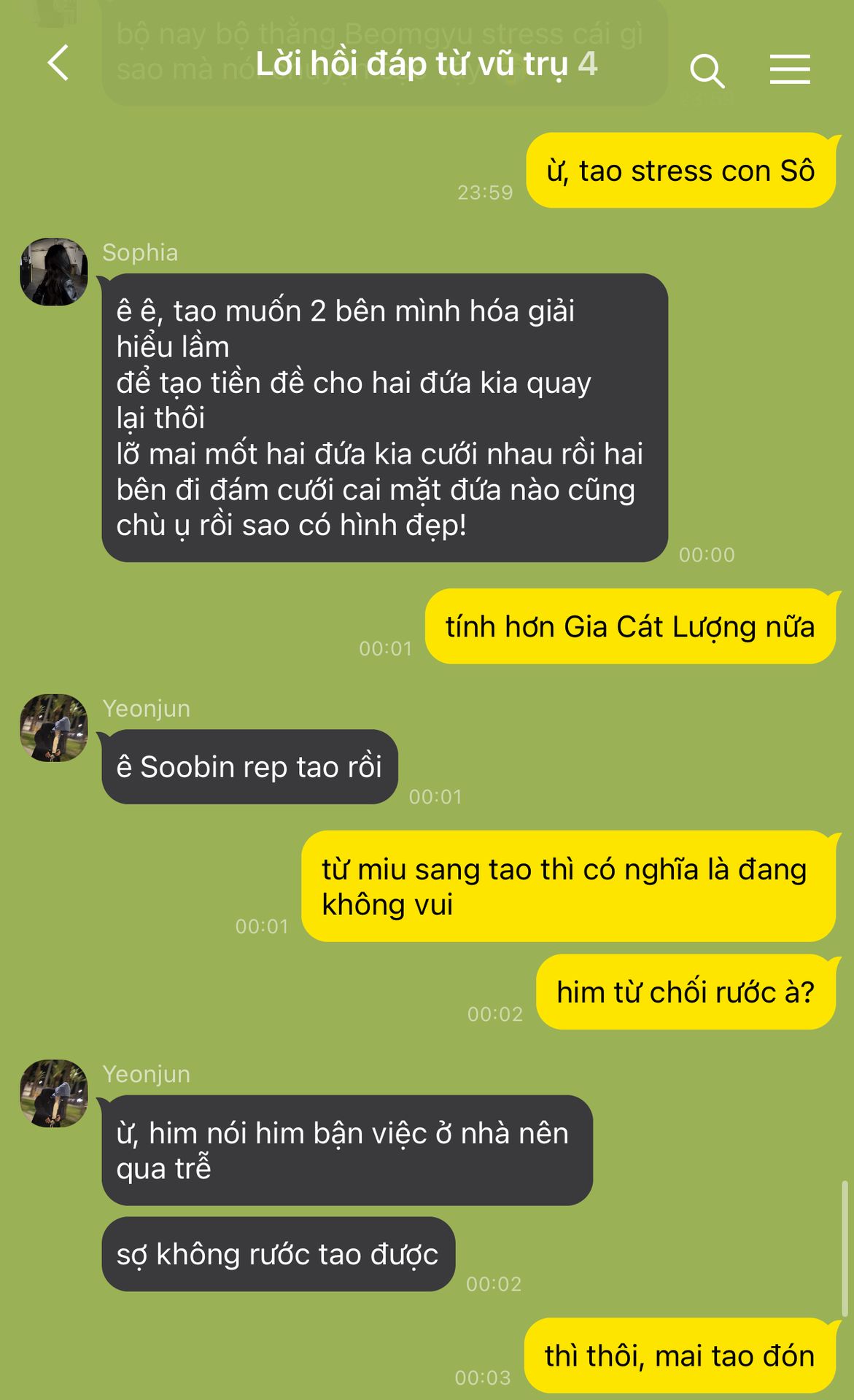The width and height of the screenshot is (854, 1400).
Task: Select the 'từ miu sang tao' yellow message
Action: click(568, 886)
